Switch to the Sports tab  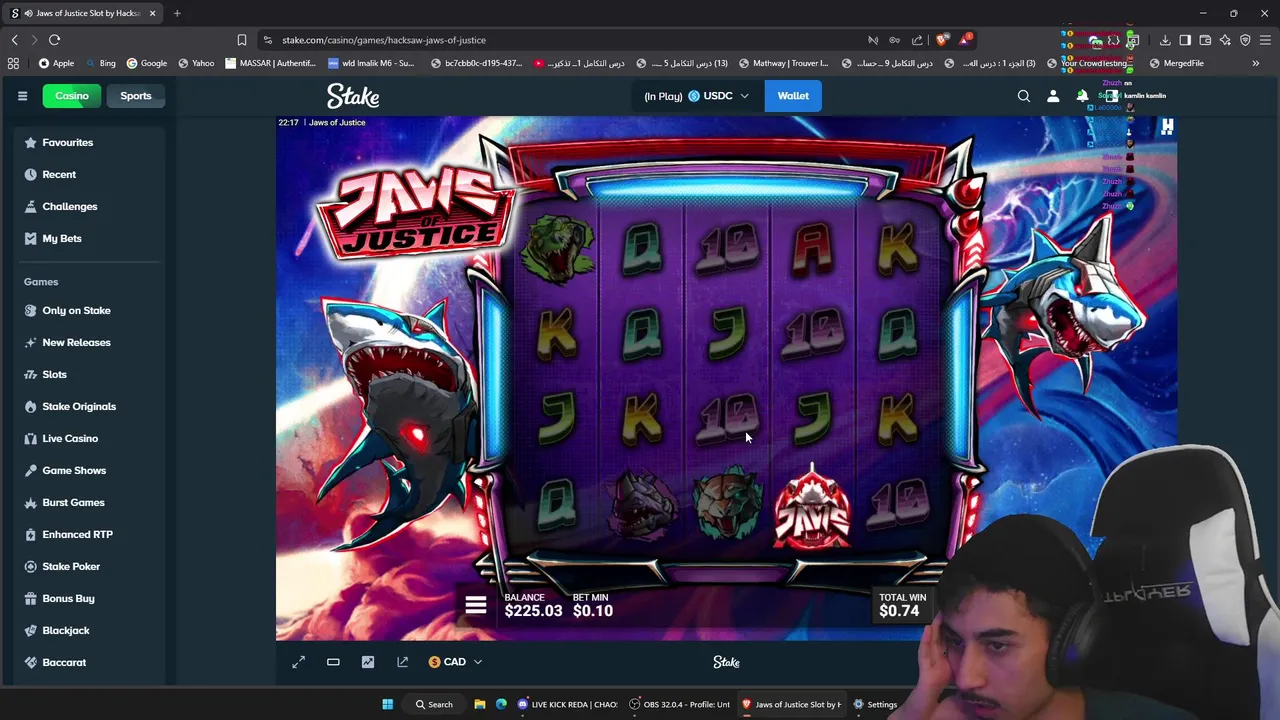(136, 96)
